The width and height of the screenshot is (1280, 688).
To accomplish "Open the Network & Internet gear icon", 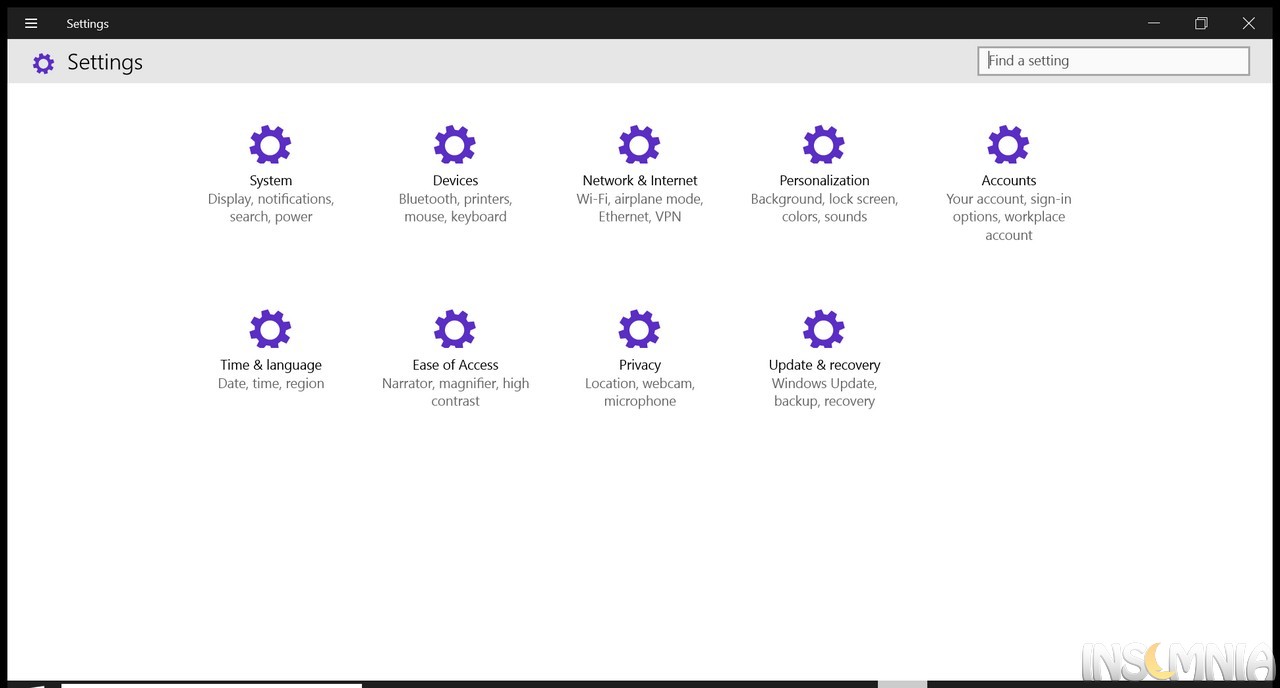I will 639,145.
